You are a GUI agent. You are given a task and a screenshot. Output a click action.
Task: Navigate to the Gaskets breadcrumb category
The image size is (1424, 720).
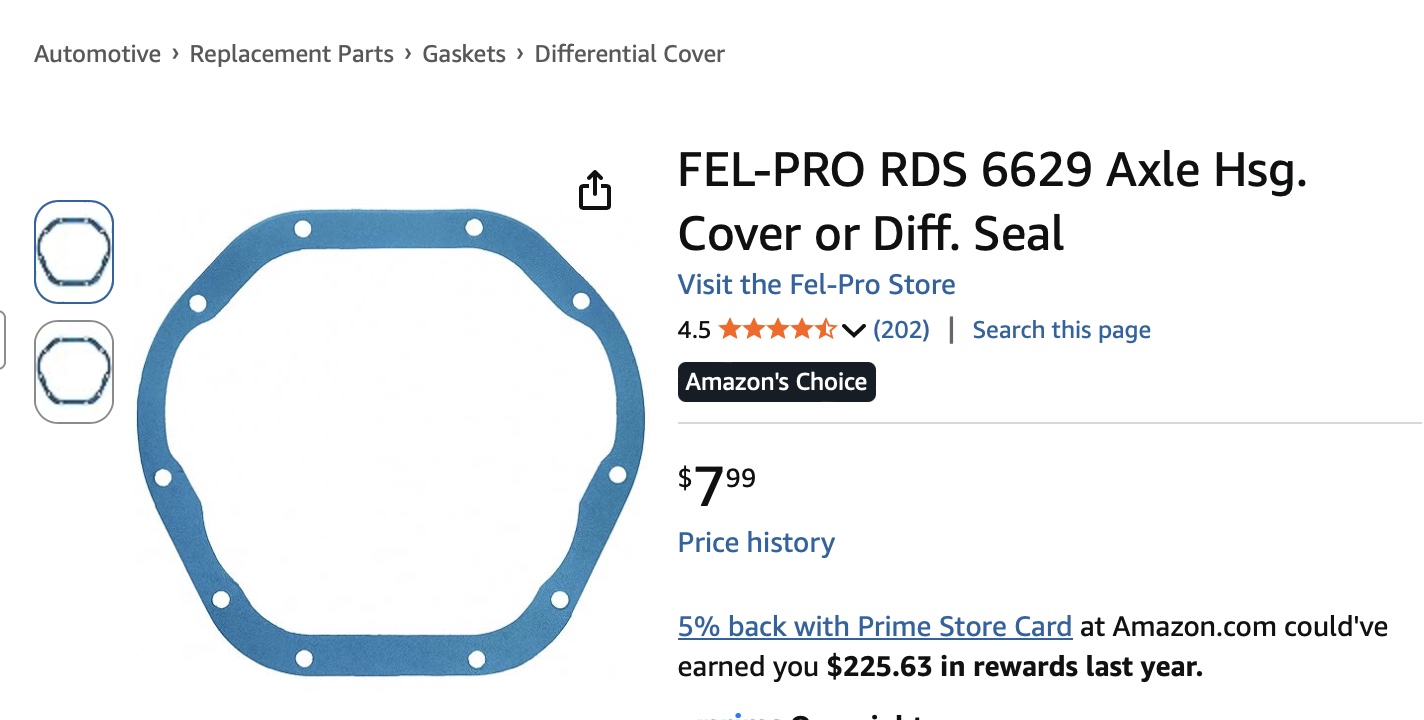[464, 54]
